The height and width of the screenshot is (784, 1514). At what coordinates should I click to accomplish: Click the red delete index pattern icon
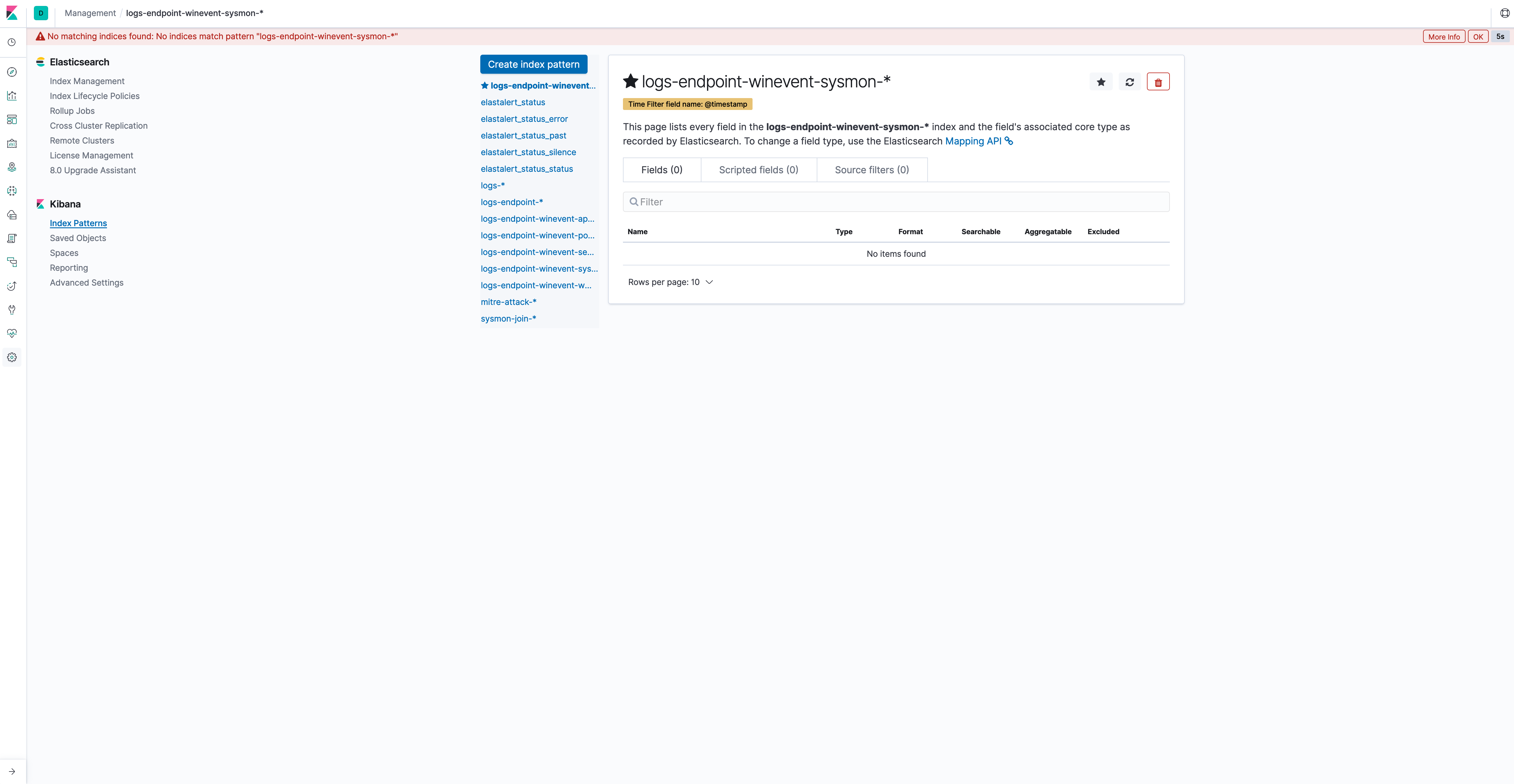coord(1158,82)
